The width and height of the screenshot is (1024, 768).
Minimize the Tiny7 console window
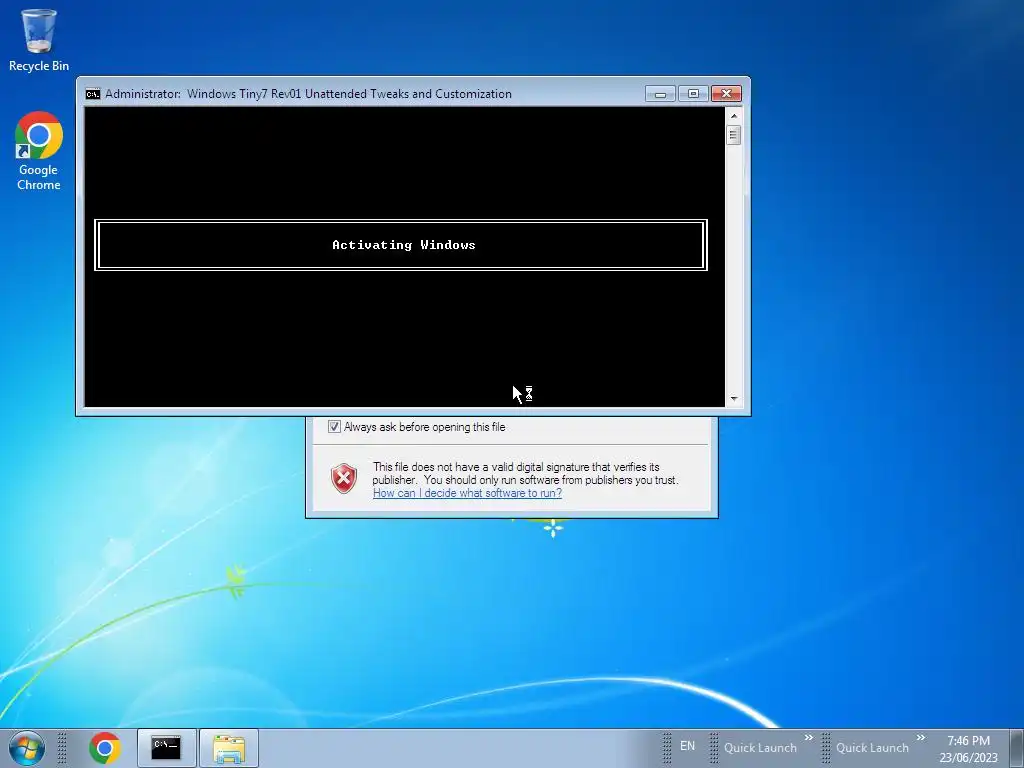(x=660, y=94)
